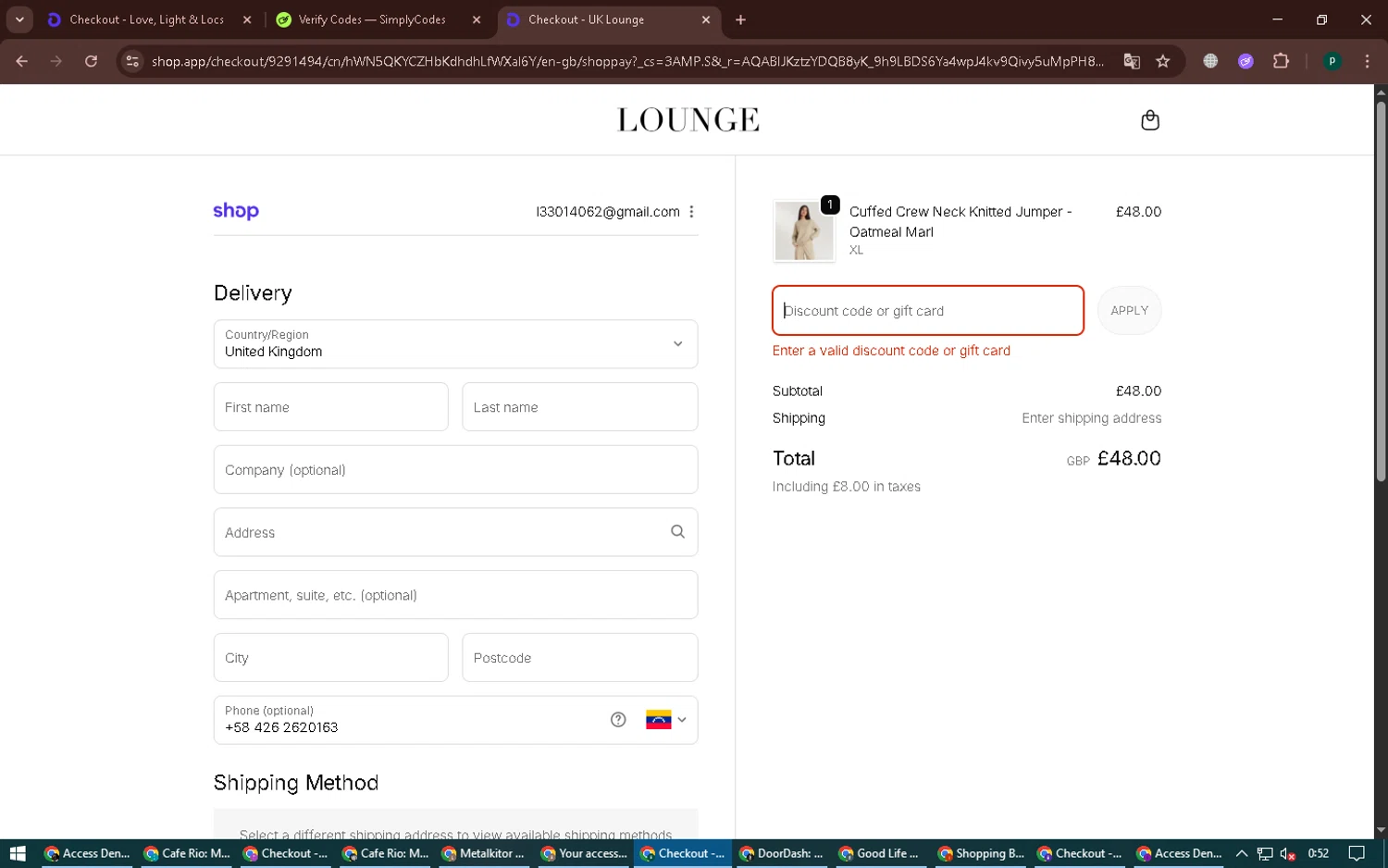1388x868 pixels.
Task: Open the Windows Start menu
Action: click(x=18, y=853)
